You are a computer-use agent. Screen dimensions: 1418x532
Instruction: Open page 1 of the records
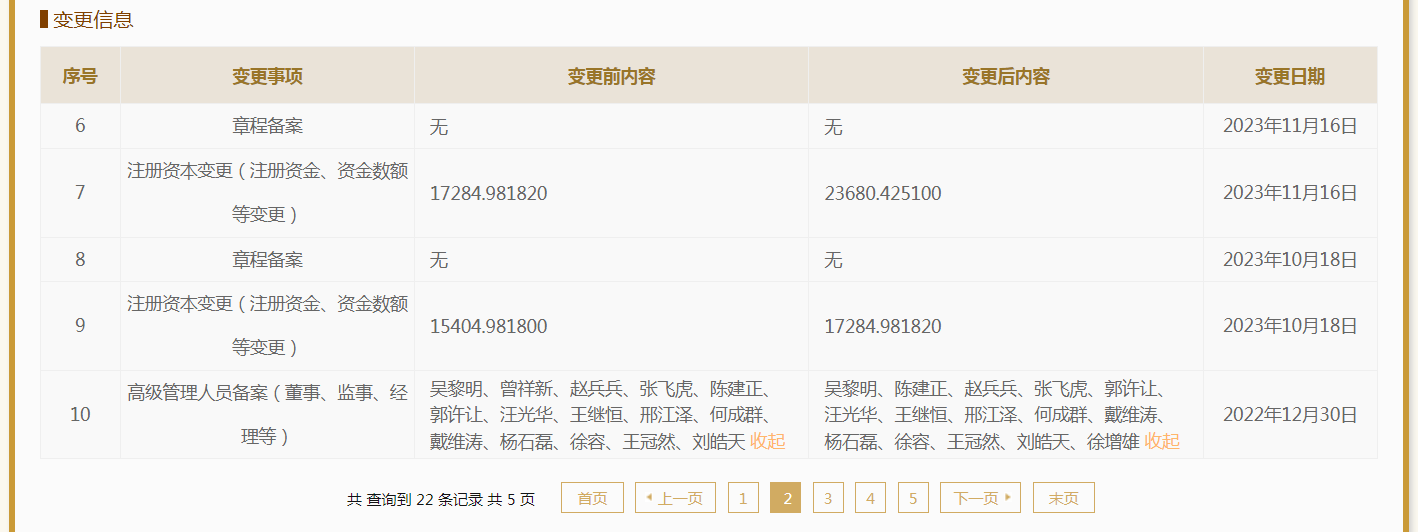(743, 498)
